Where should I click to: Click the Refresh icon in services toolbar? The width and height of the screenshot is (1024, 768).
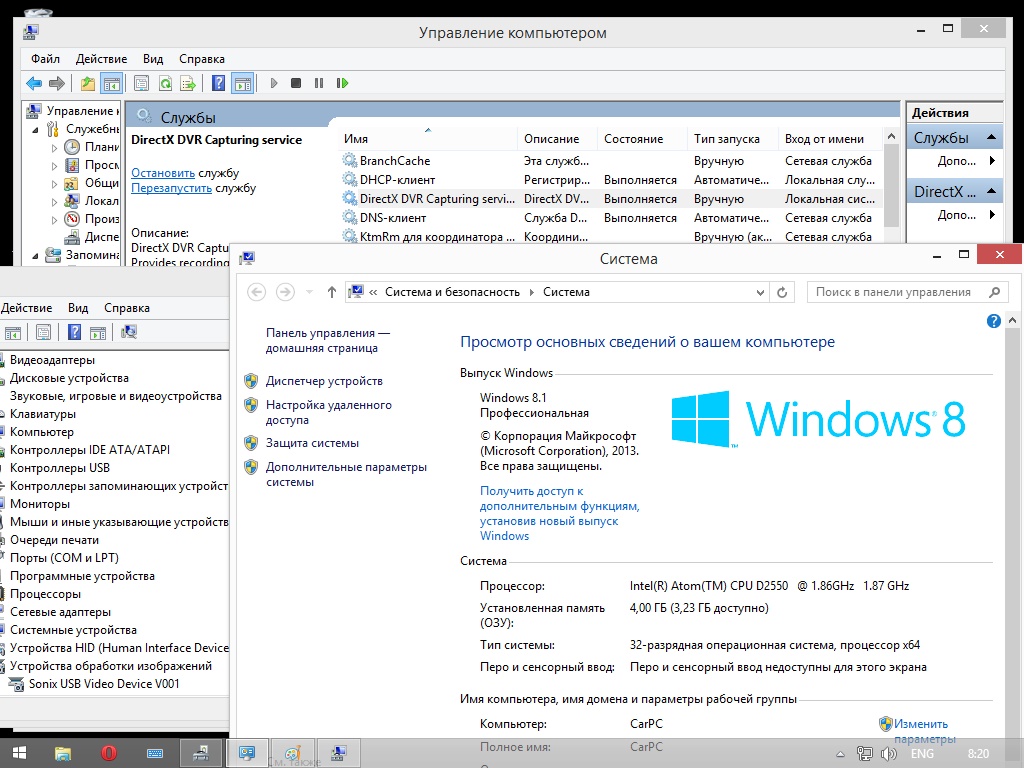coord(164,84)
